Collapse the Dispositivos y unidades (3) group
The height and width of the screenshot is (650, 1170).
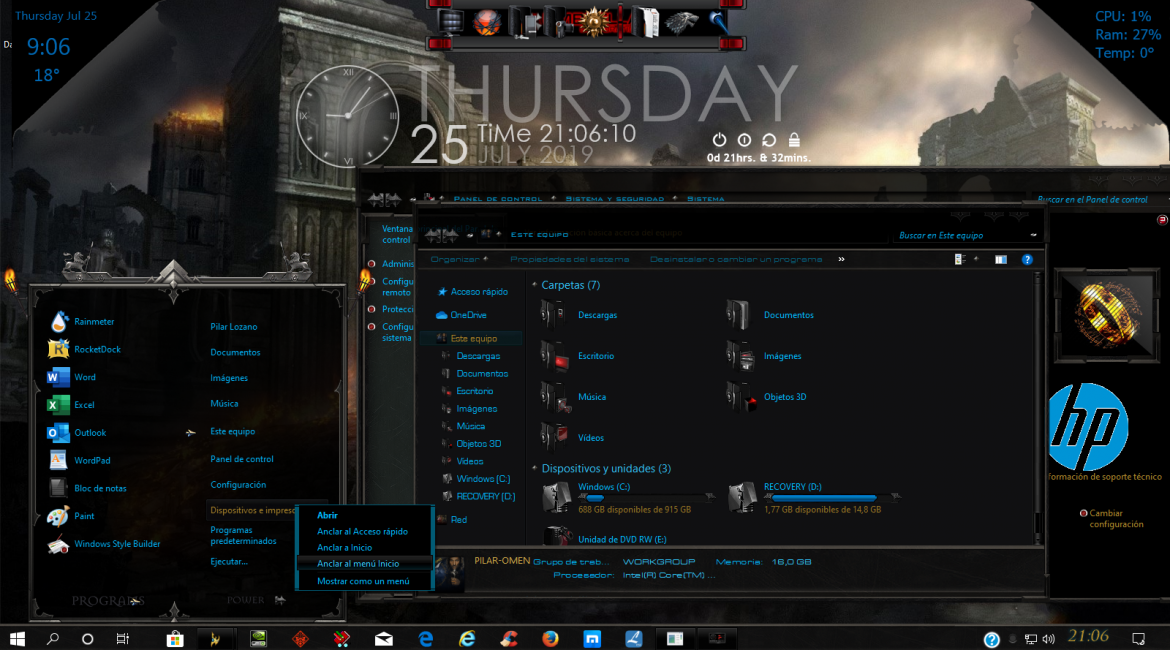pos(534,469)
